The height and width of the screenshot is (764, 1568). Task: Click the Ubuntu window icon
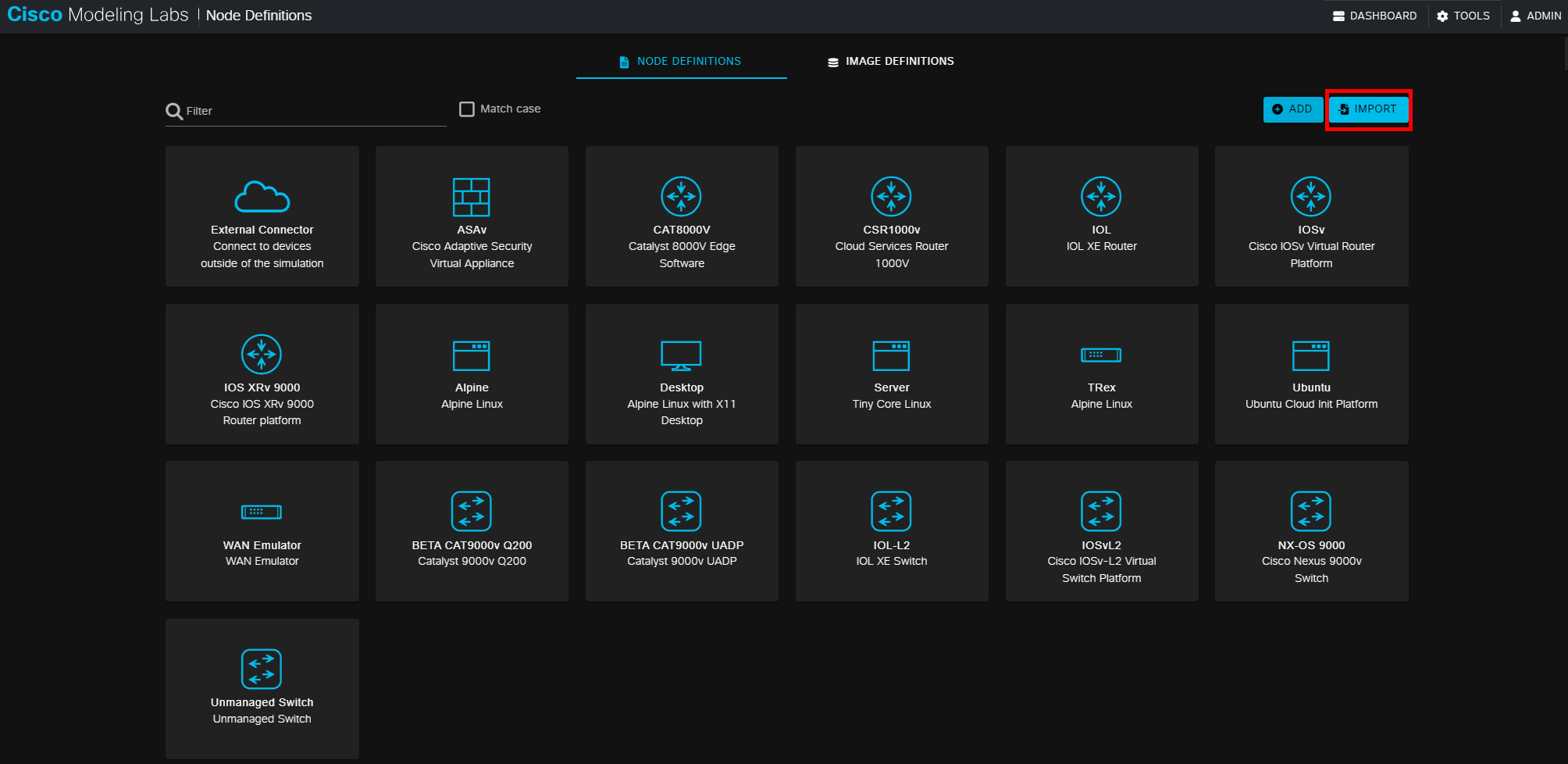point(1311,355)
